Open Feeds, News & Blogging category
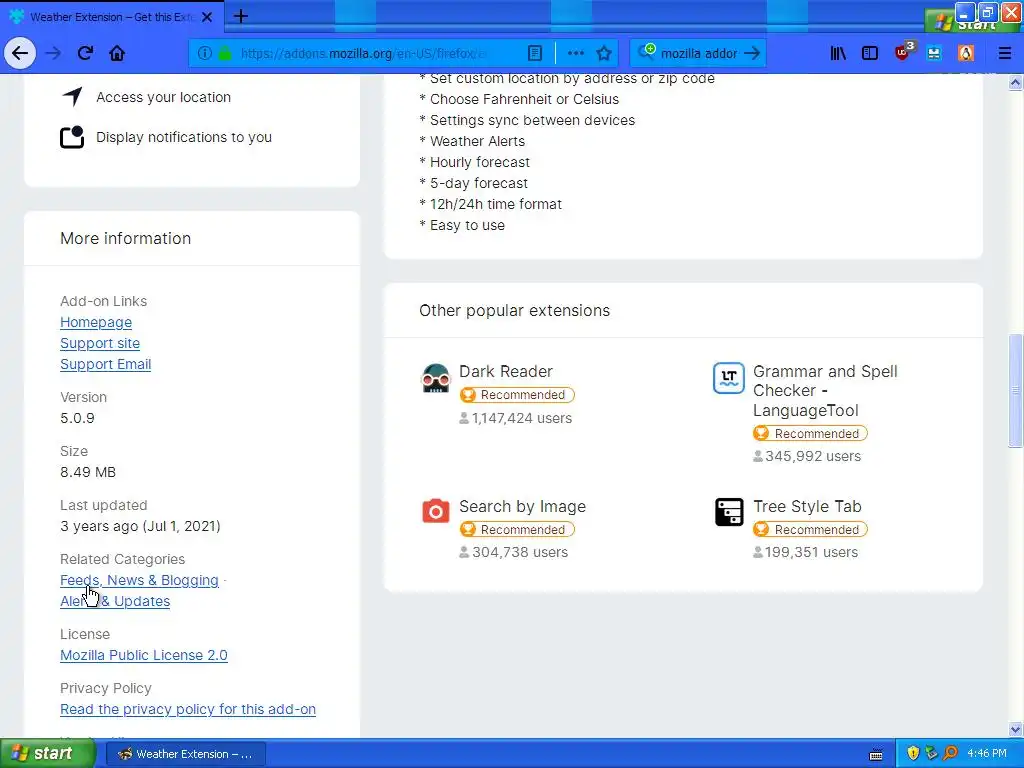Viewport: 1024px width, 768px height. point(139,581)
